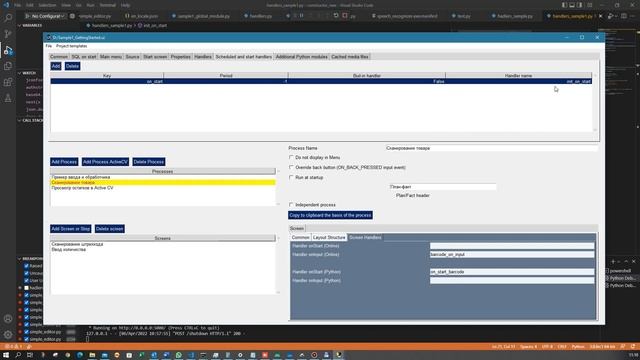
Task: Click Delete screen button
Action: [x=109, y=229]
